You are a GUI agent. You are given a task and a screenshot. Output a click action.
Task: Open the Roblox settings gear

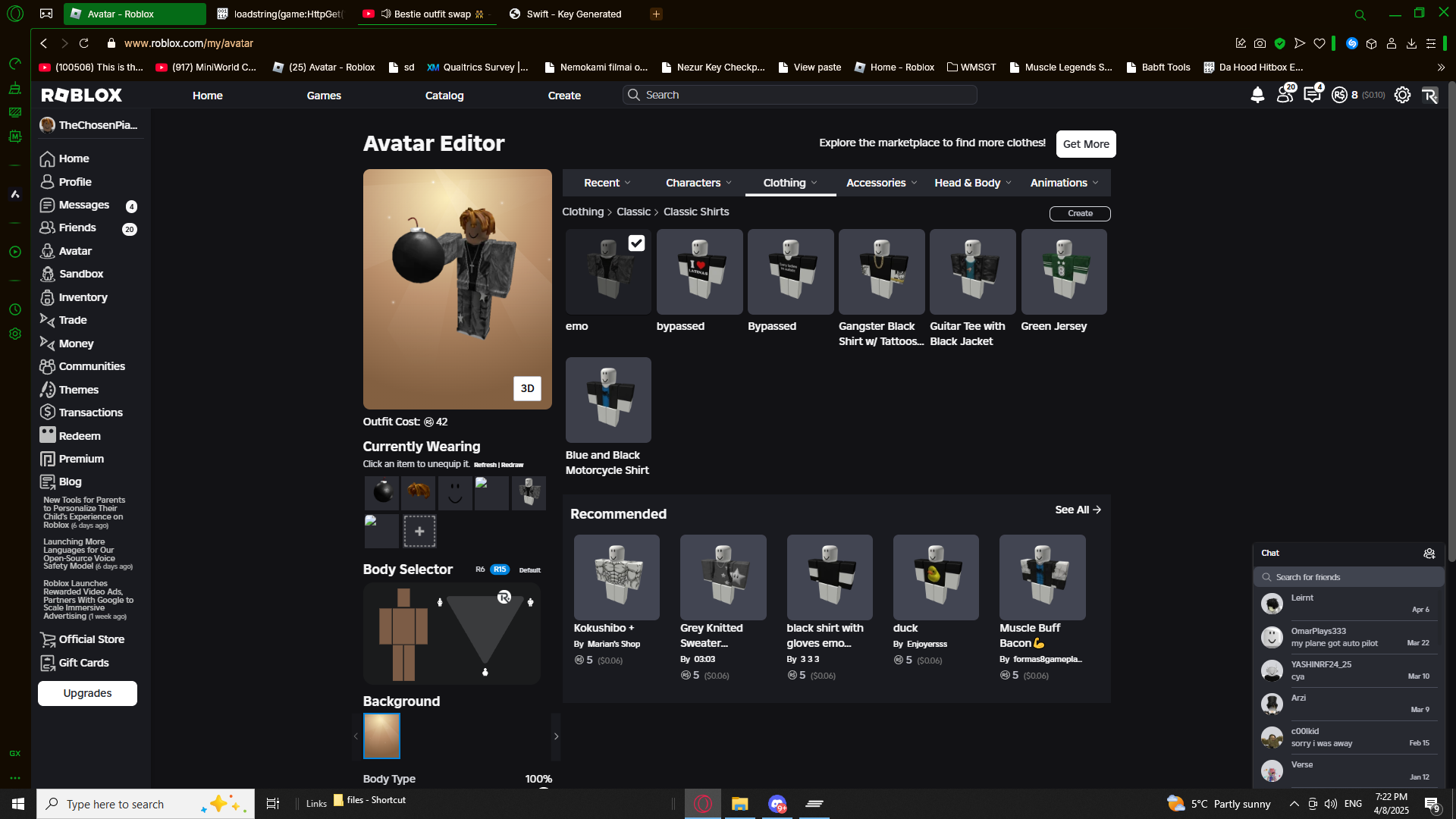click(1402, 95)
